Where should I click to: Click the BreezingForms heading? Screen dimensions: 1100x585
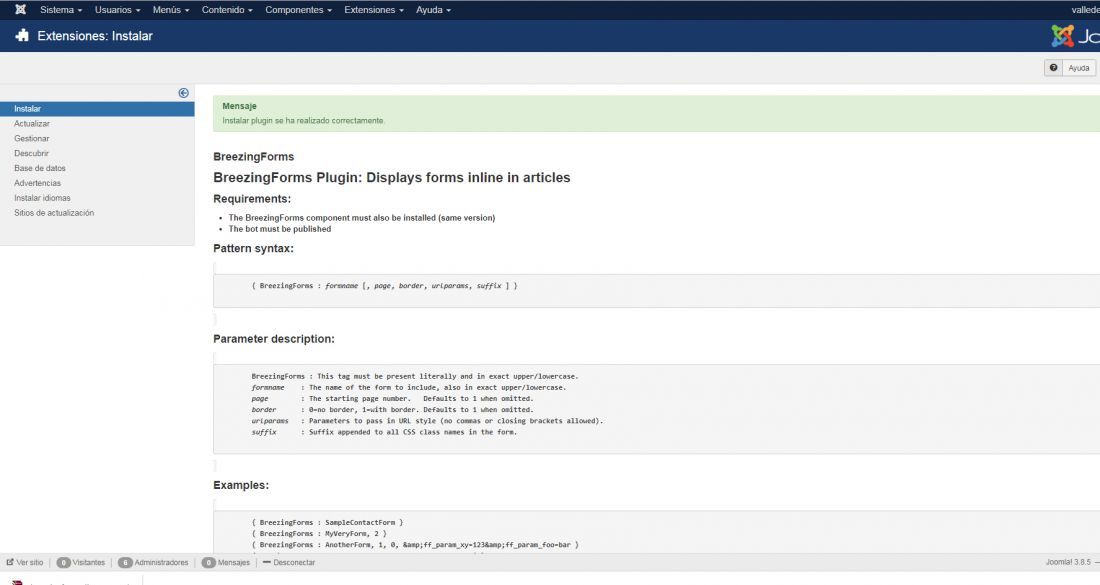point(253,156)
